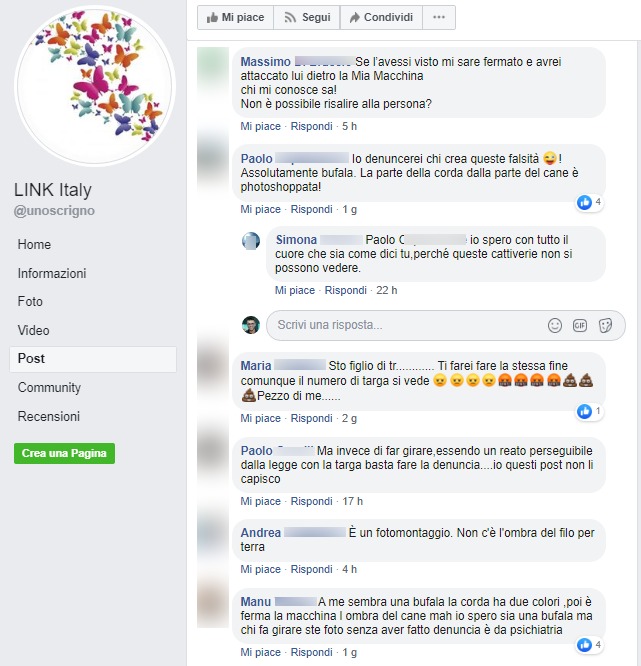Open the Foto section

point(30,302)
